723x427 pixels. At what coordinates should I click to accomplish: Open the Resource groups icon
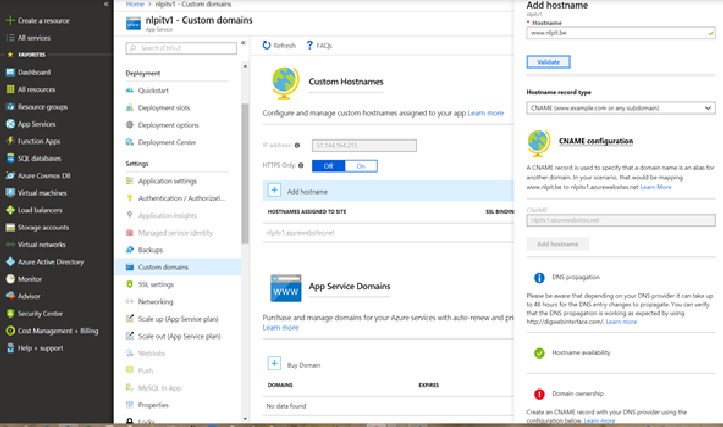pyautogui.click(x=10, y=107)
